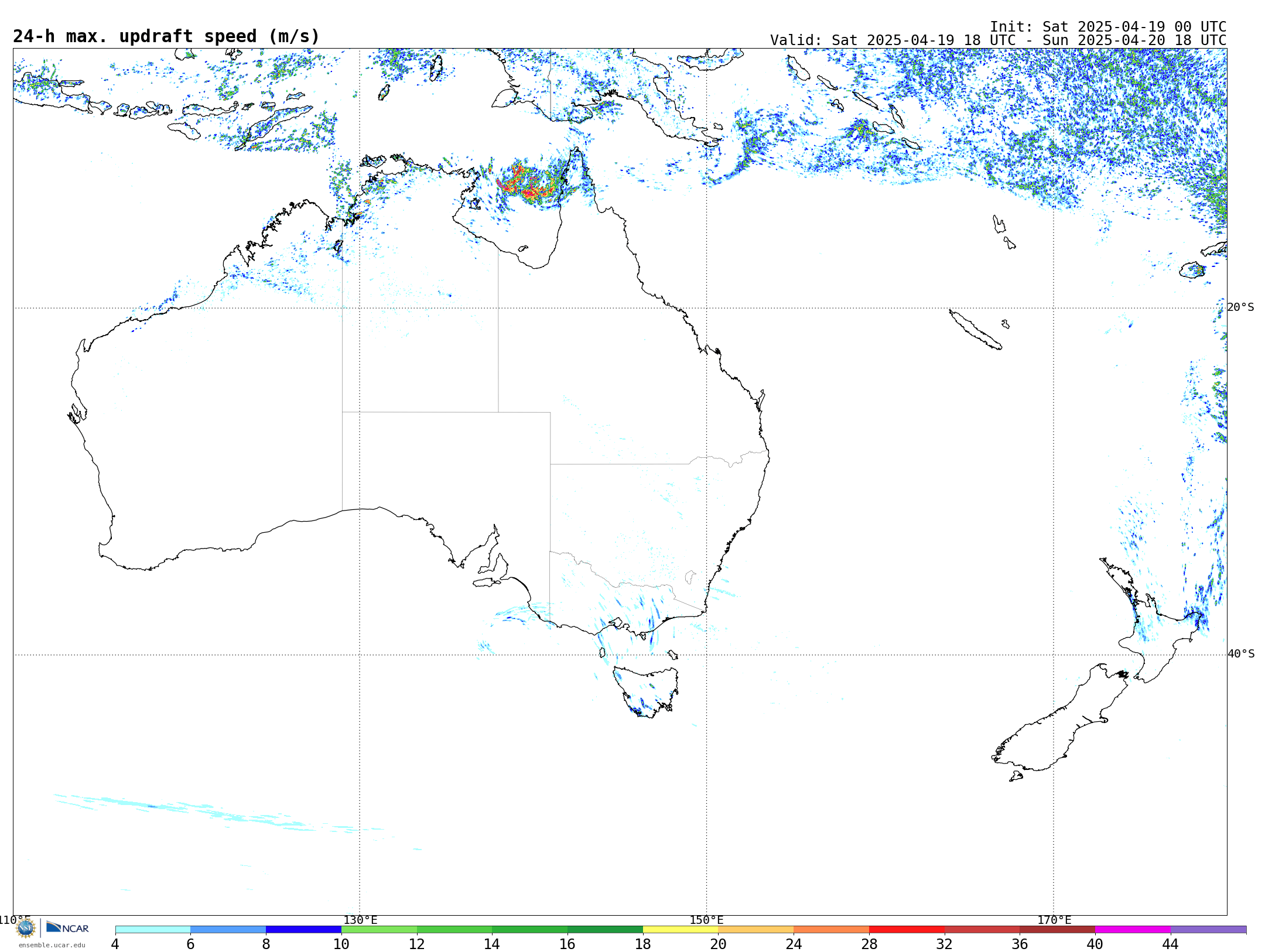Screen dimensions: 1265x952
Task: Click the colorbar tick label '40'
Action: pos(1095,944)
